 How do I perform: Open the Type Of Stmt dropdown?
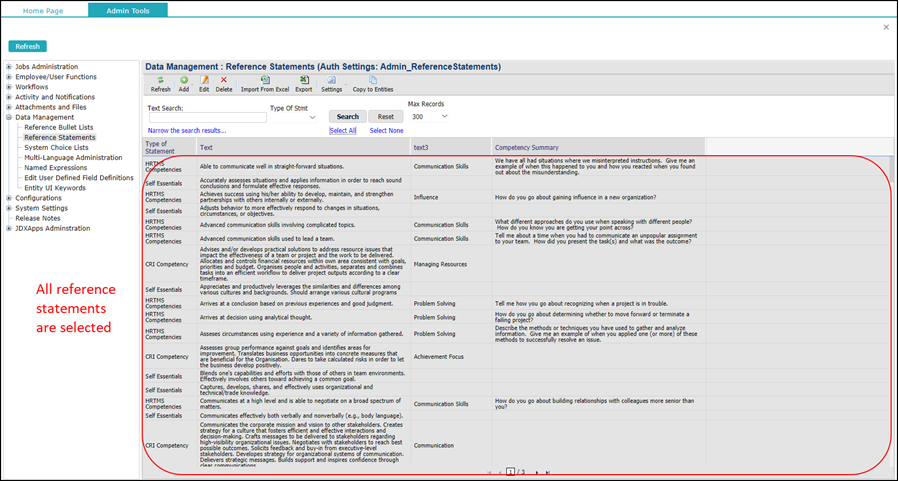click(x=297, y=117)
